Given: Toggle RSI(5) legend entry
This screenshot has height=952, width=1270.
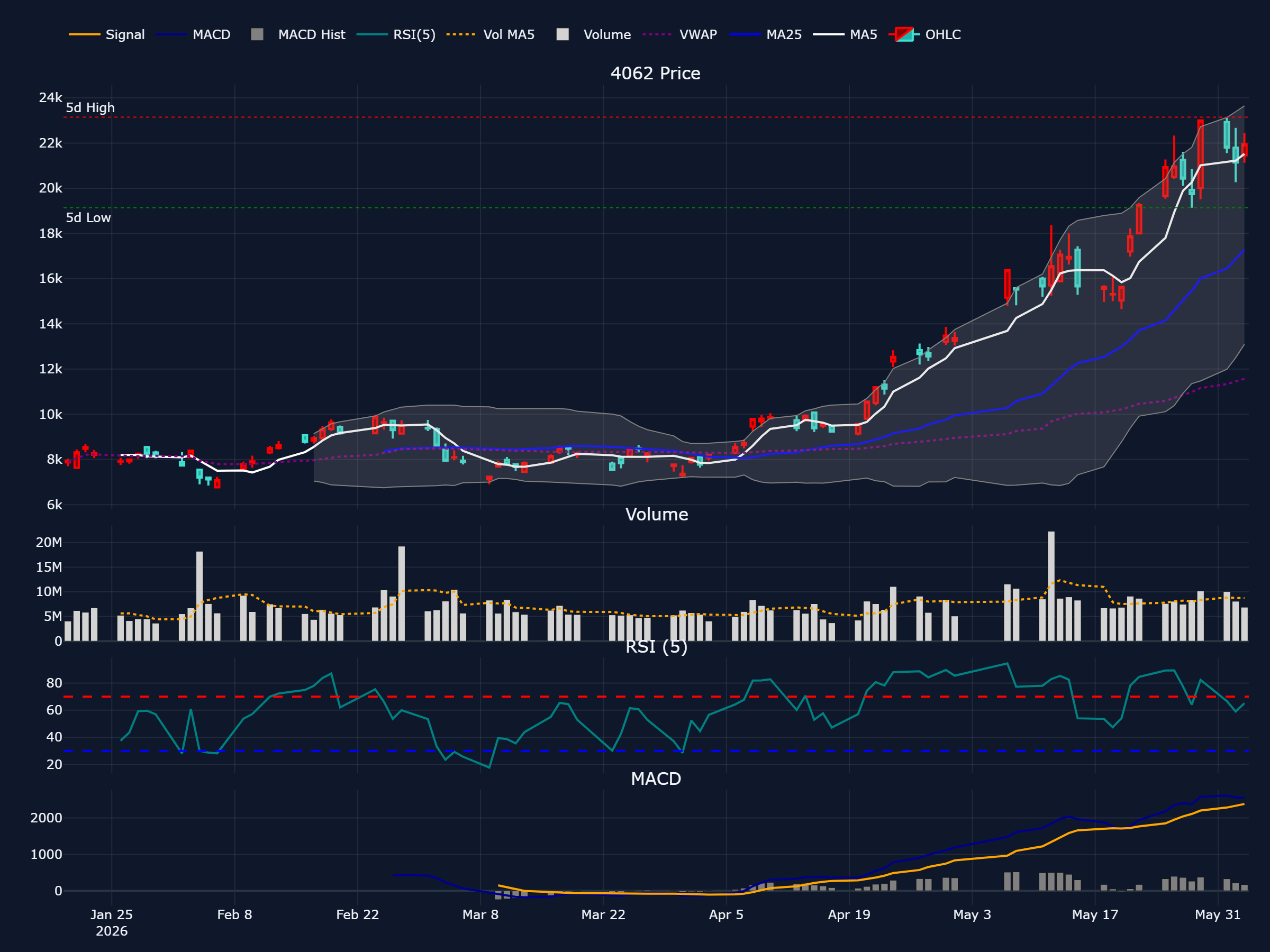Looking at the screenshot, I should [x=396, y=34].
